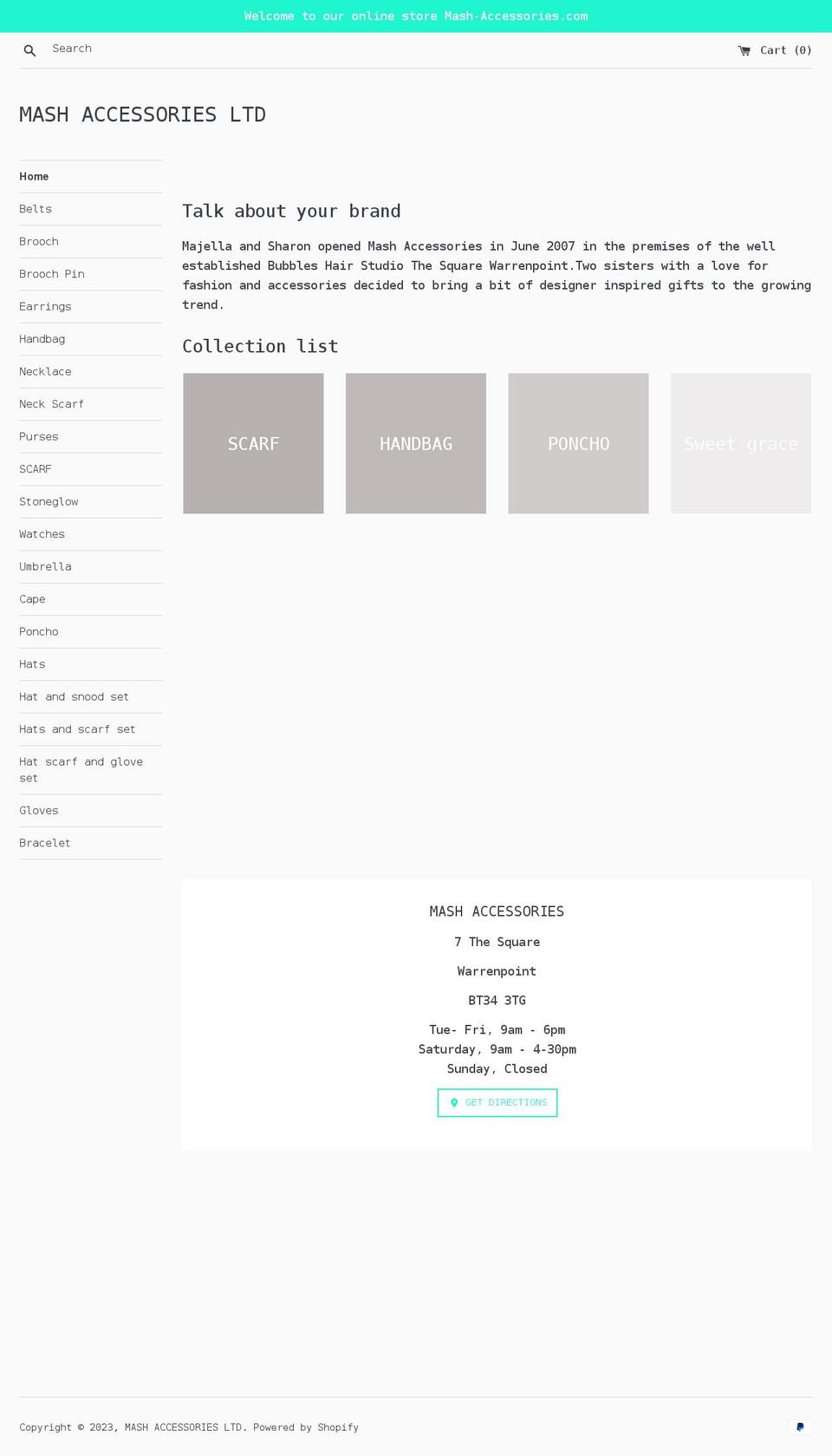
Task: Click the '7 The Square' address line
Action: [x=497, y=942]
